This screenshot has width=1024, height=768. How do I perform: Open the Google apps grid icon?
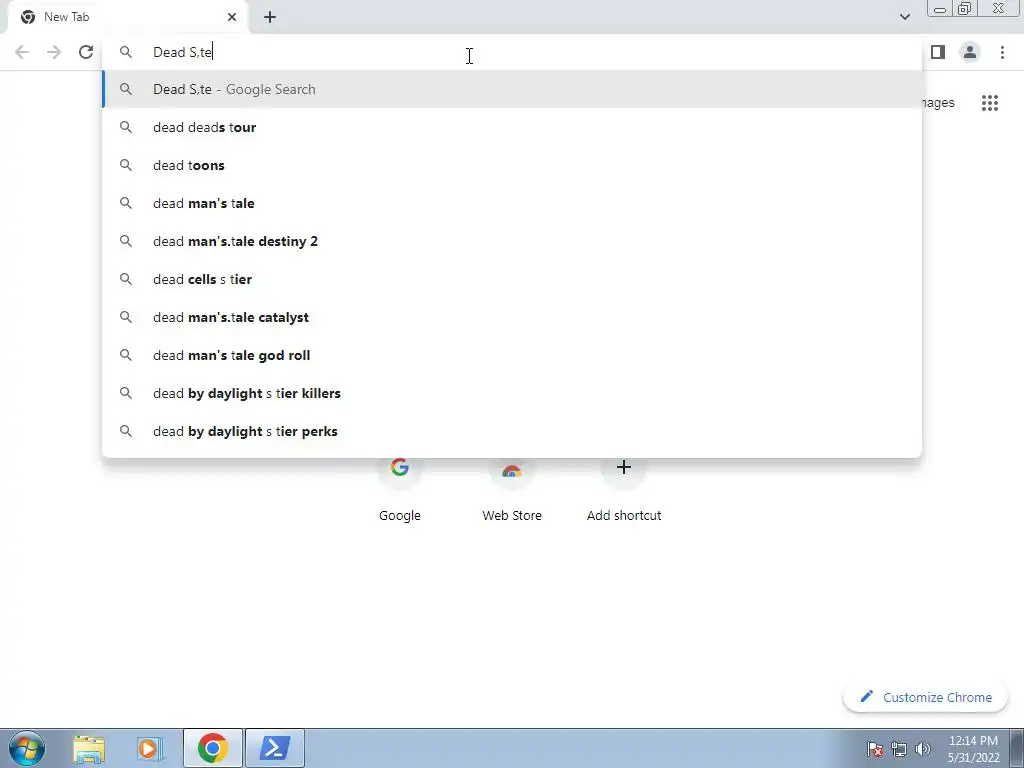coord(990,103)
